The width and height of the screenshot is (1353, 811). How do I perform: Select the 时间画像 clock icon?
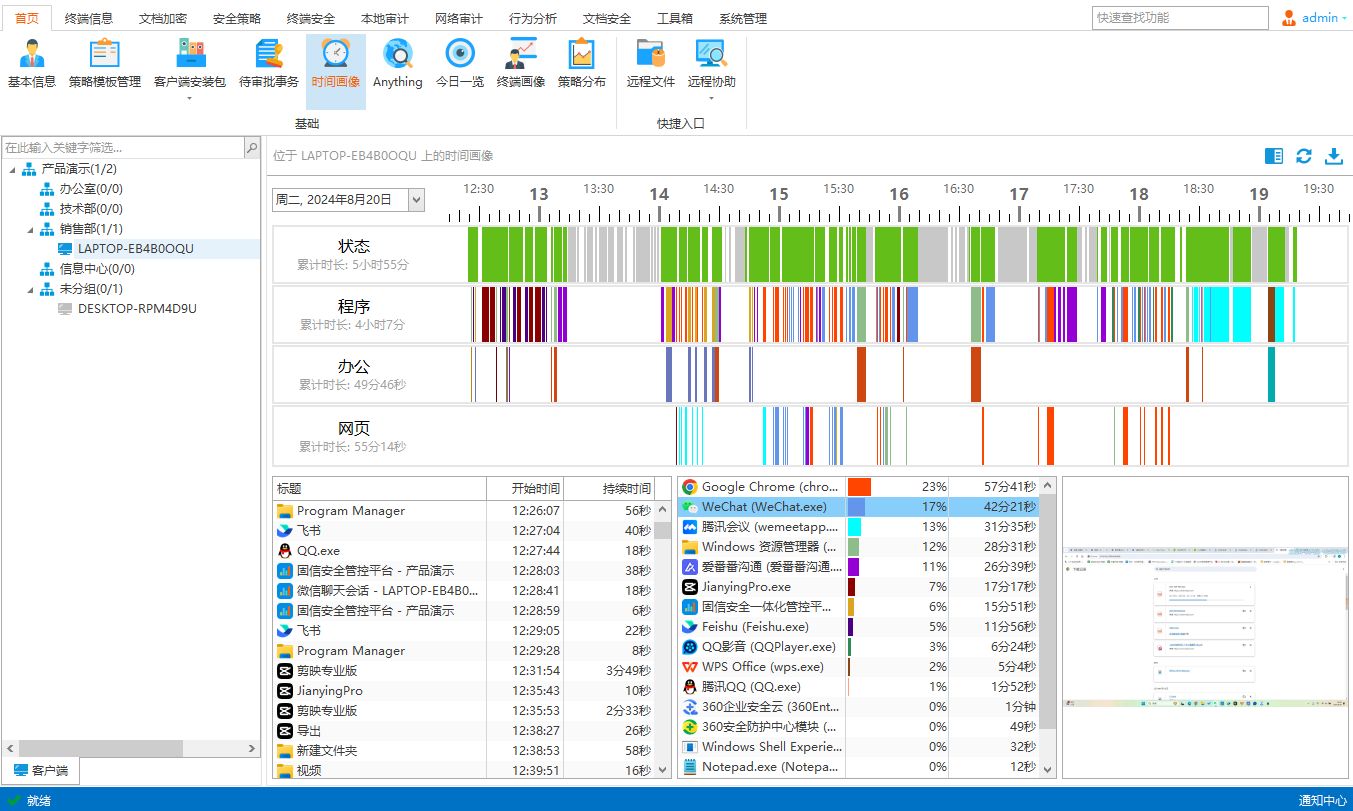335,53
